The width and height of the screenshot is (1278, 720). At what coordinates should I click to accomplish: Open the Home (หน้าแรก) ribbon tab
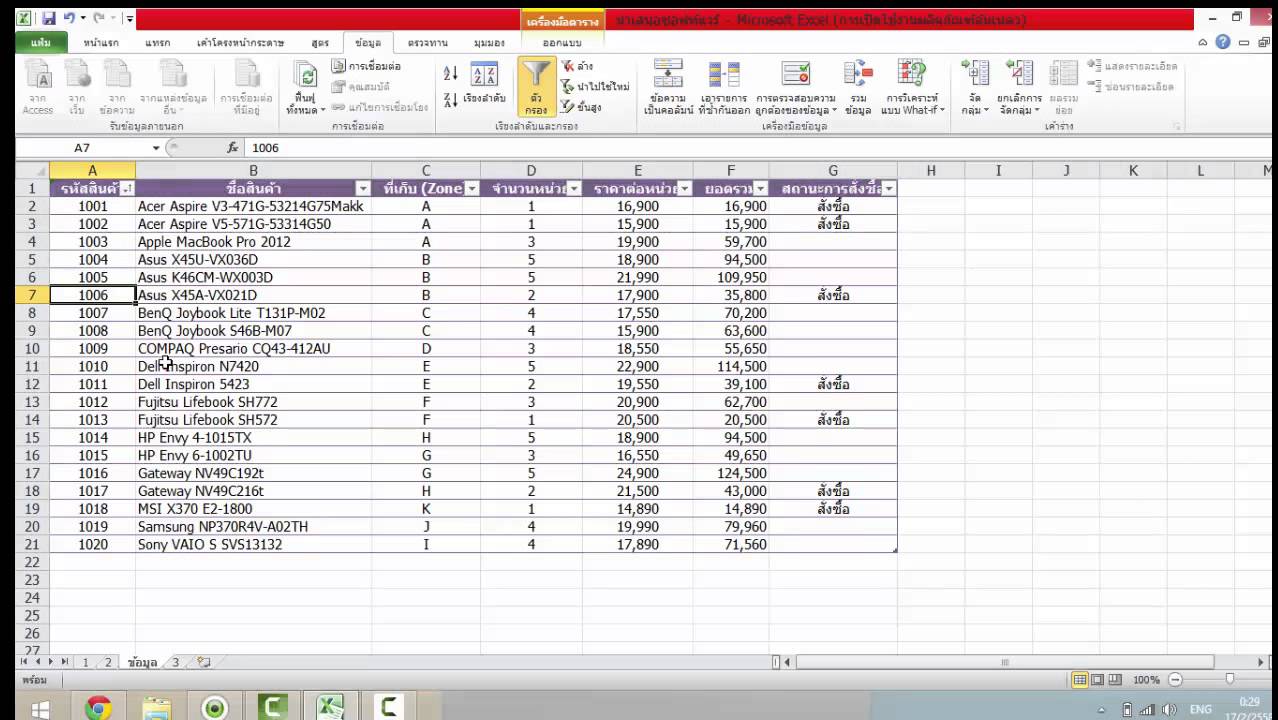[x=102, y=43]
